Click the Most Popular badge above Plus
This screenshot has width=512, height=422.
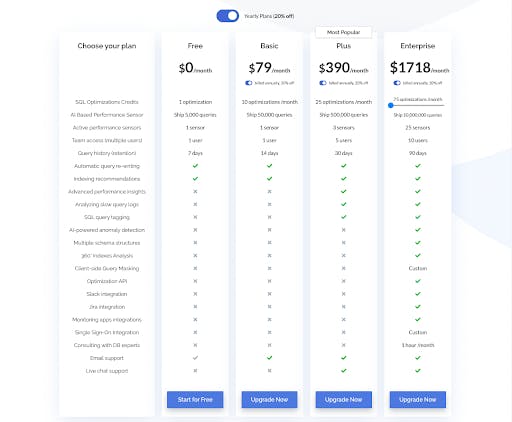tap(343, 32)
